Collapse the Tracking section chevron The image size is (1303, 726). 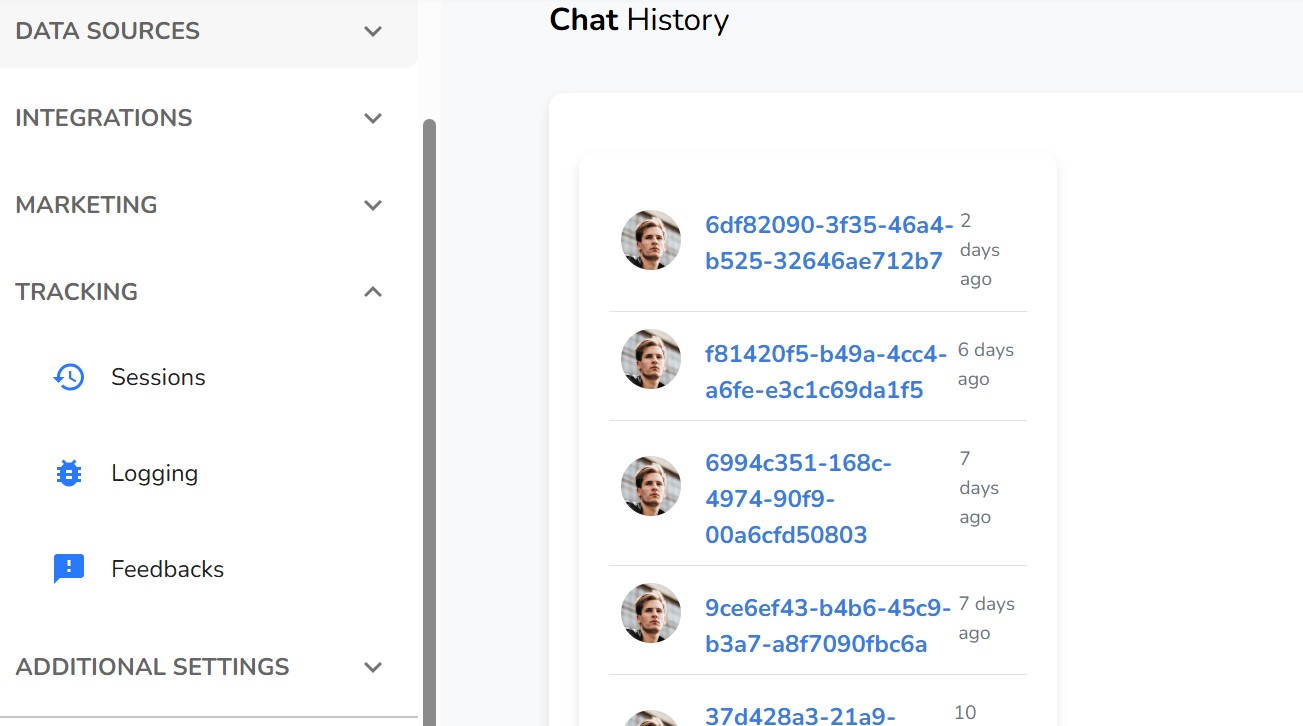point(373,292)
